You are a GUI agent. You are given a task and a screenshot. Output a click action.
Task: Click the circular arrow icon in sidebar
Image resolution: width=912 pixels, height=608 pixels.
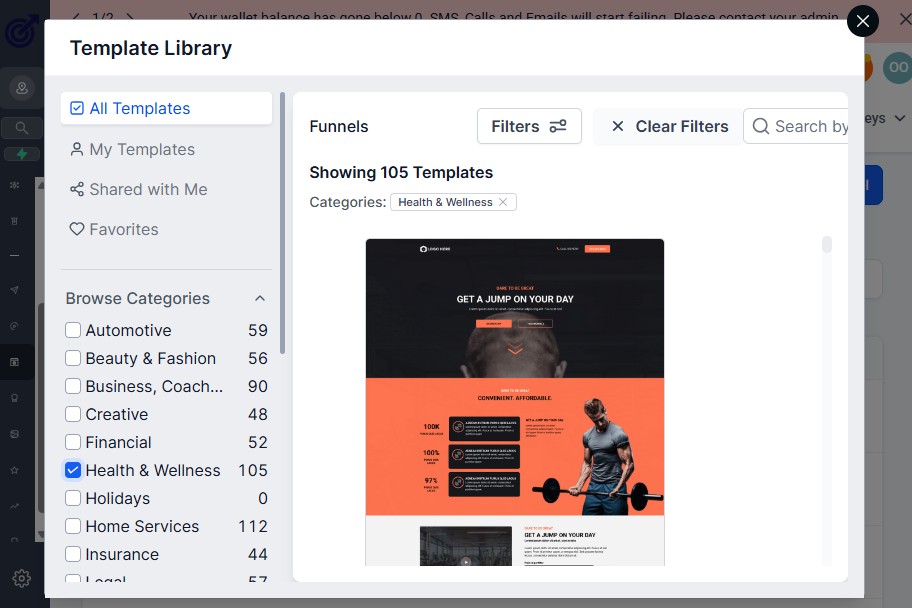point(15,326)
